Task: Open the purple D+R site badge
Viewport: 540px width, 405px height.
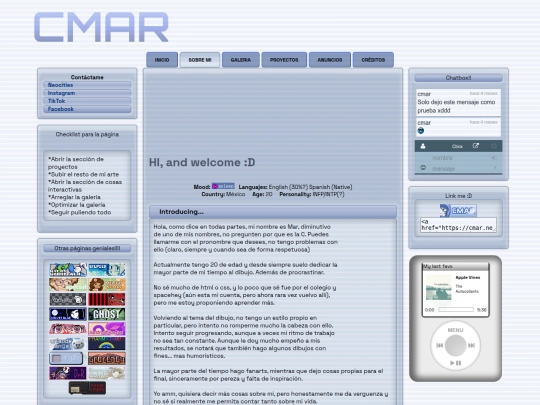Action: 68,373
